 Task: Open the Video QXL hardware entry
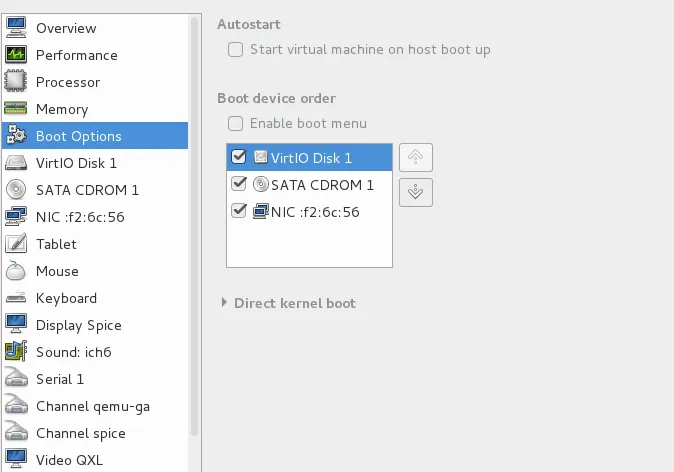tap(69, 460)
